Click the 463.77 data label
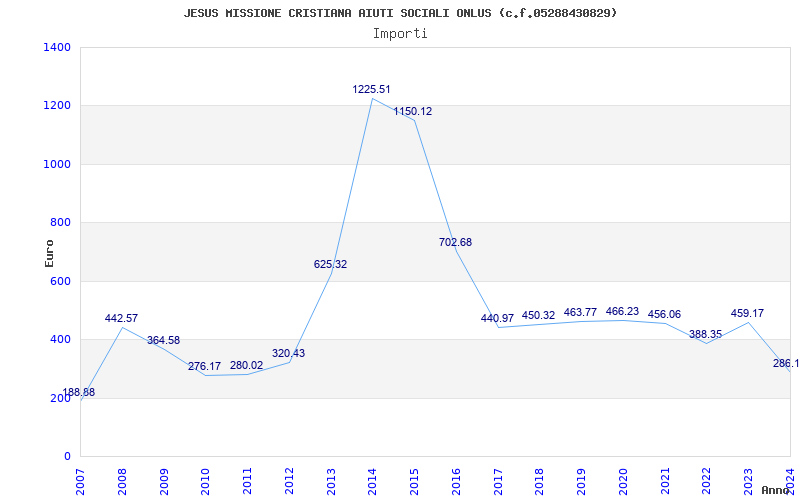Viewport: 800px width, 500px height. [x=580, y=312]
